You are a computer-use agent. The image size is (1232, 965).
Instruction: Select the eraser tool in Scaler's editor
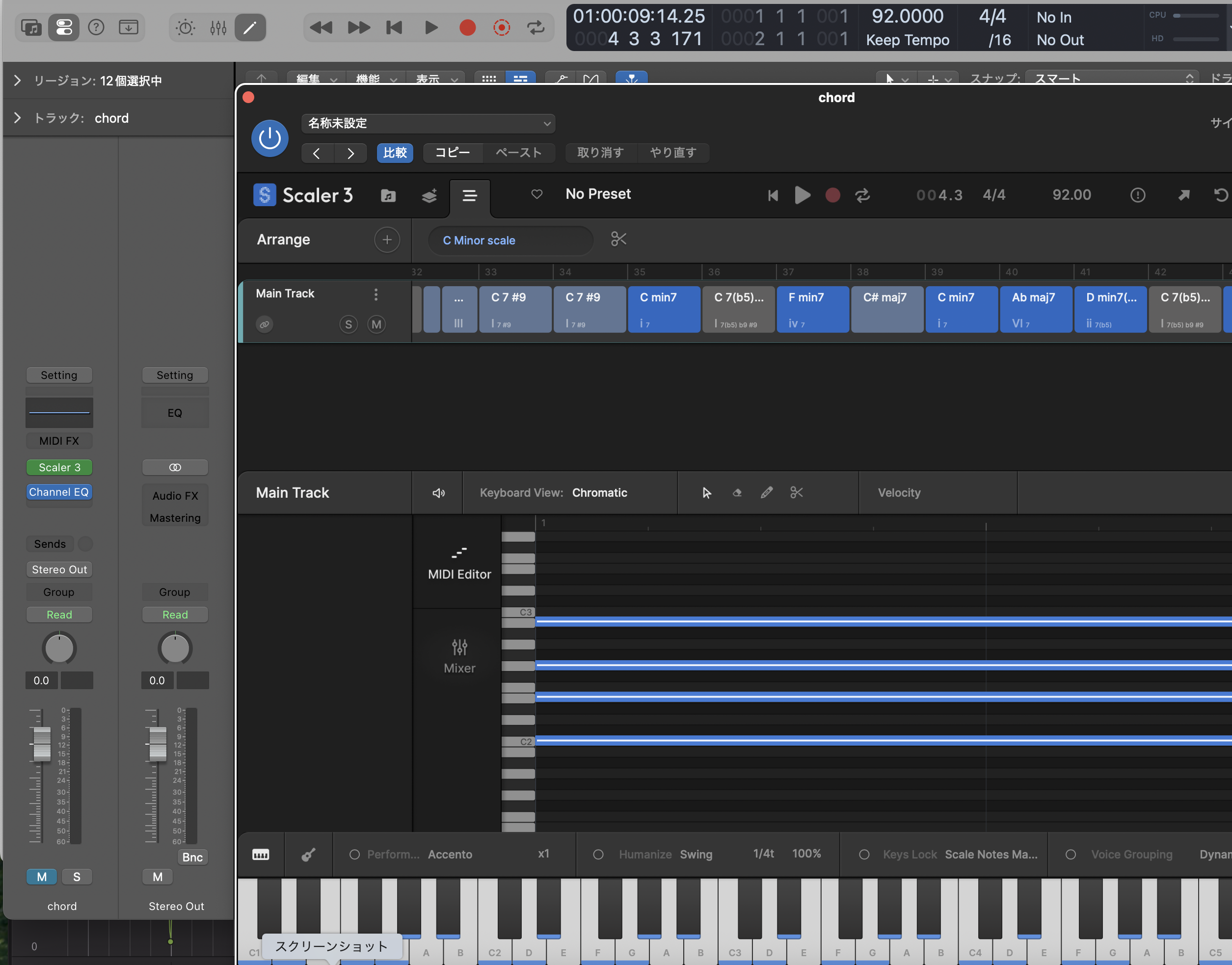pos(737,493)
